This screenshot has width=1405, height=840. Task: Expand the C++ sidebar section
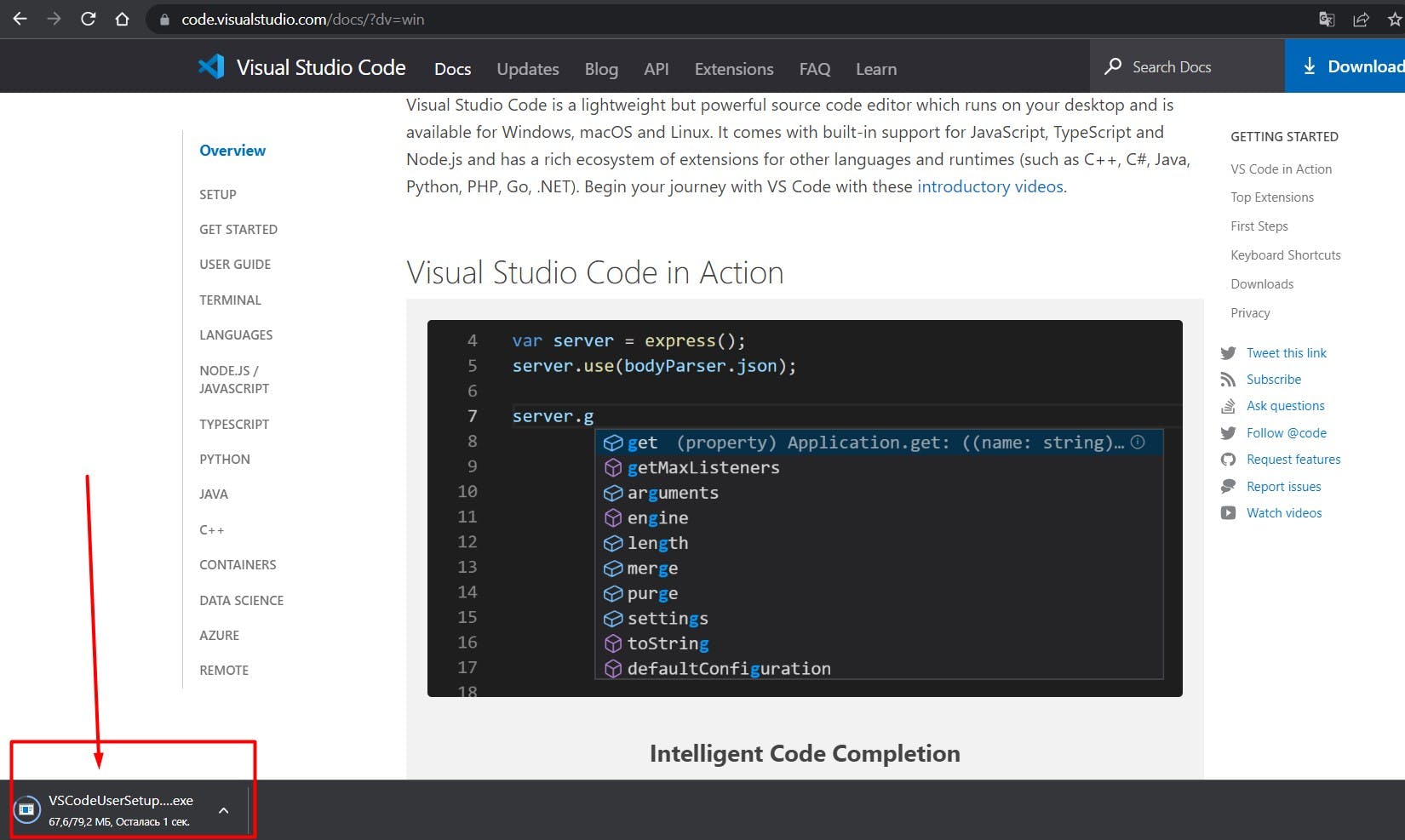point(212,530)
